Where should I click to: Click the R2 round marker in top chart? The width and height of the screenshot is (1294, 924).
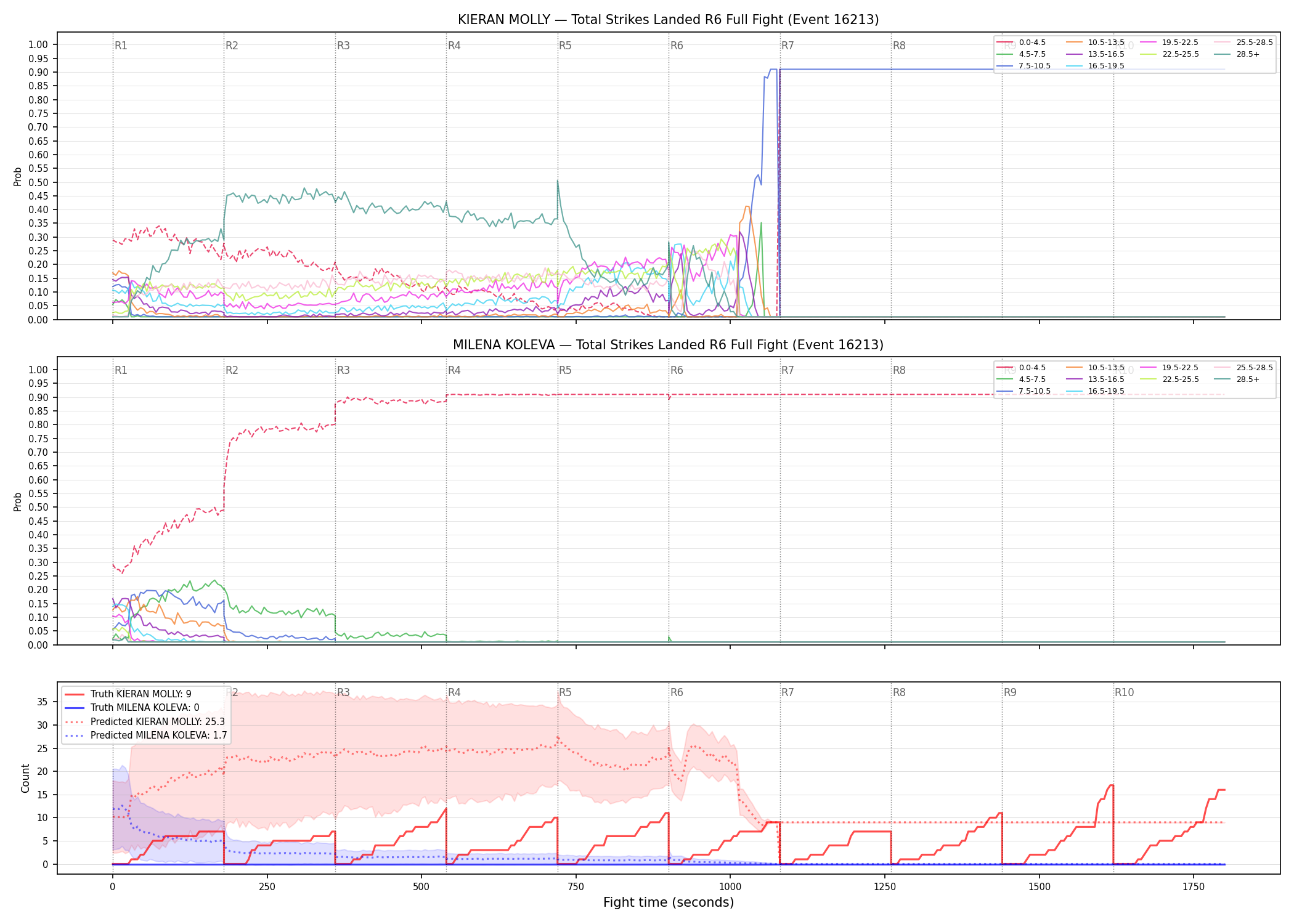[x=232, y=46]
